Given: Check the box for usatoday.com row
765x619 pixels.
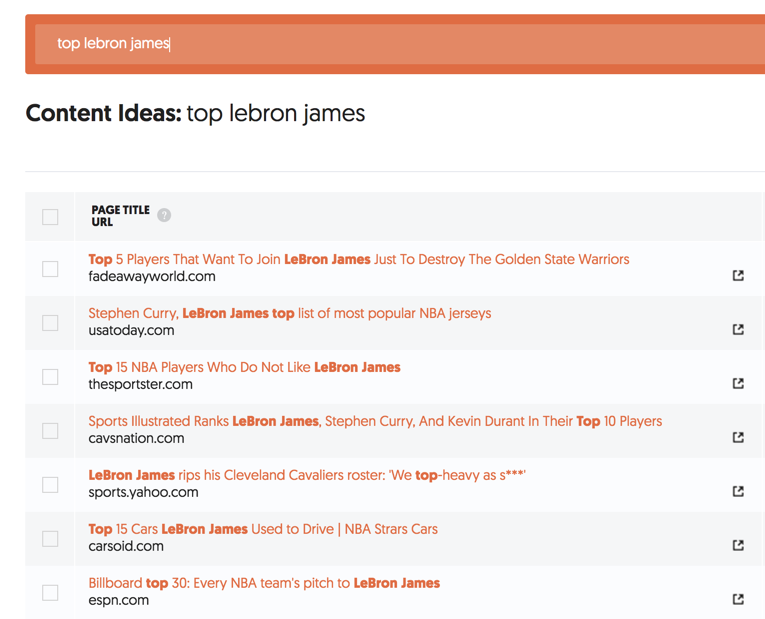Looking at the screenshot, I should tap(50, 323).
